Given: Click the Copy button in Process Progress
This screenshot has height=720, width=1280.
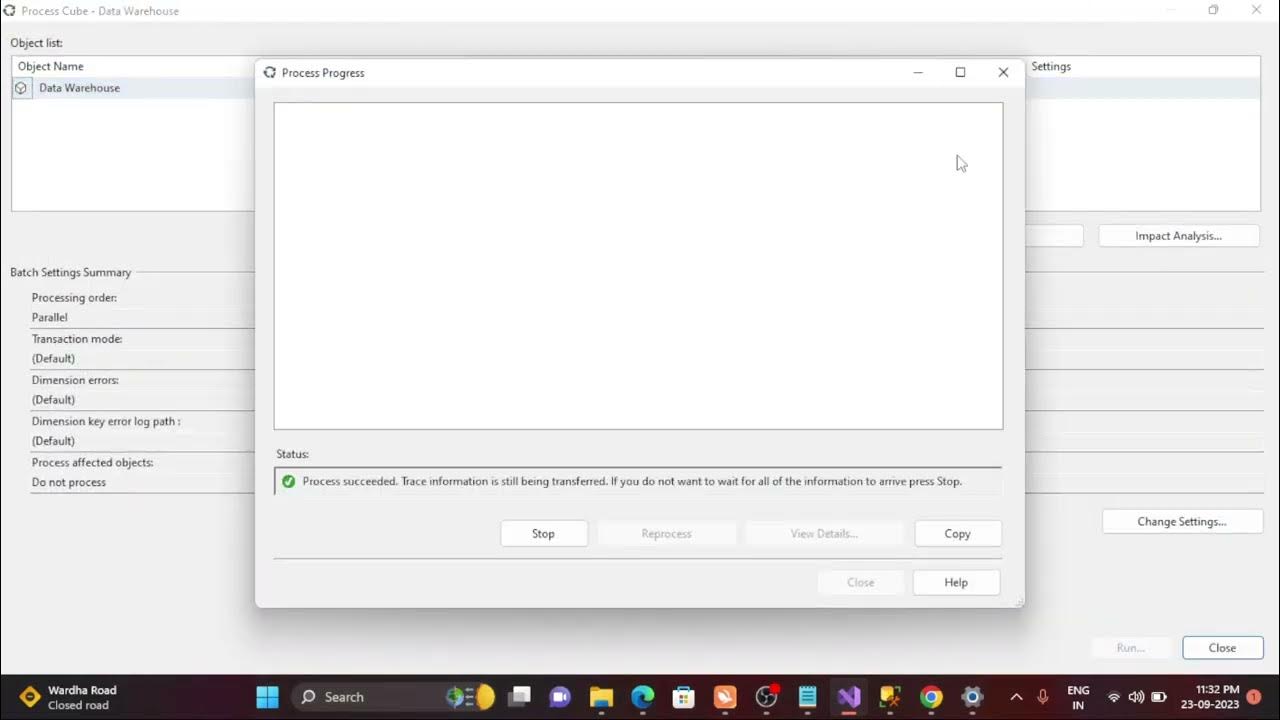Looking at the screenshot, I should pos(957,534).
